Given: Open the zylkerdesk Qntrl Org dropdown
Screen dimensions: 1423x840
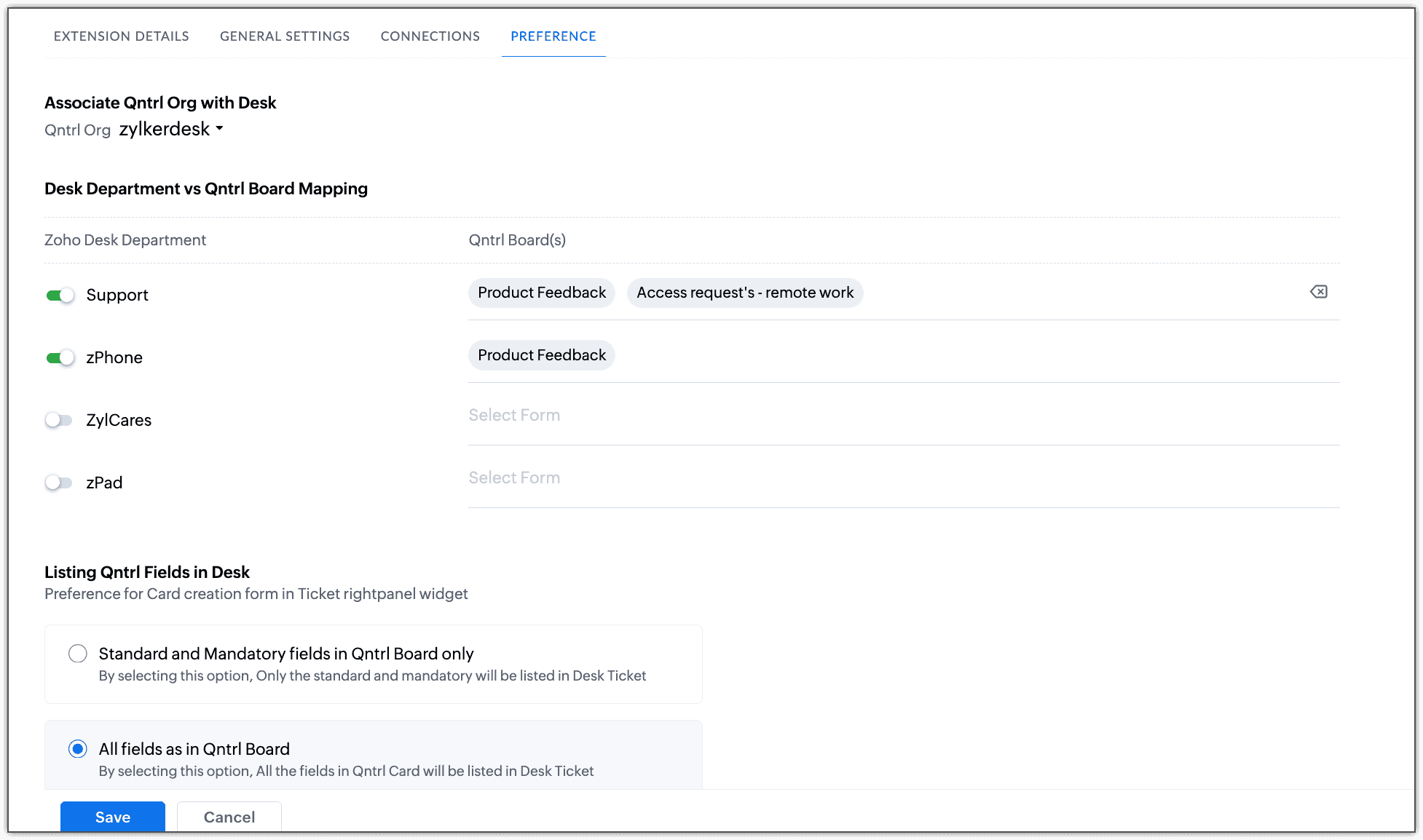Looking at the screenshot, I should pyautogui.click(x=172, y=130).
